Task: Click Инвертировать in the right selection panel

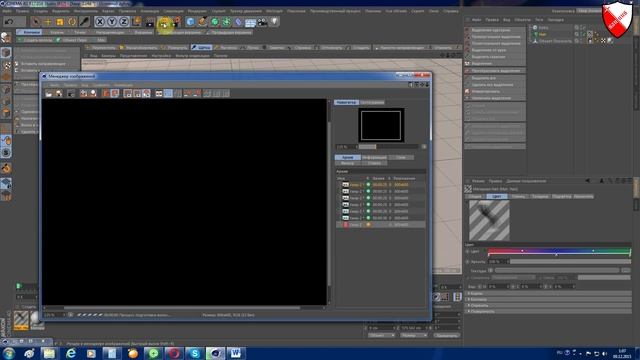Action: tap(495, 91)
